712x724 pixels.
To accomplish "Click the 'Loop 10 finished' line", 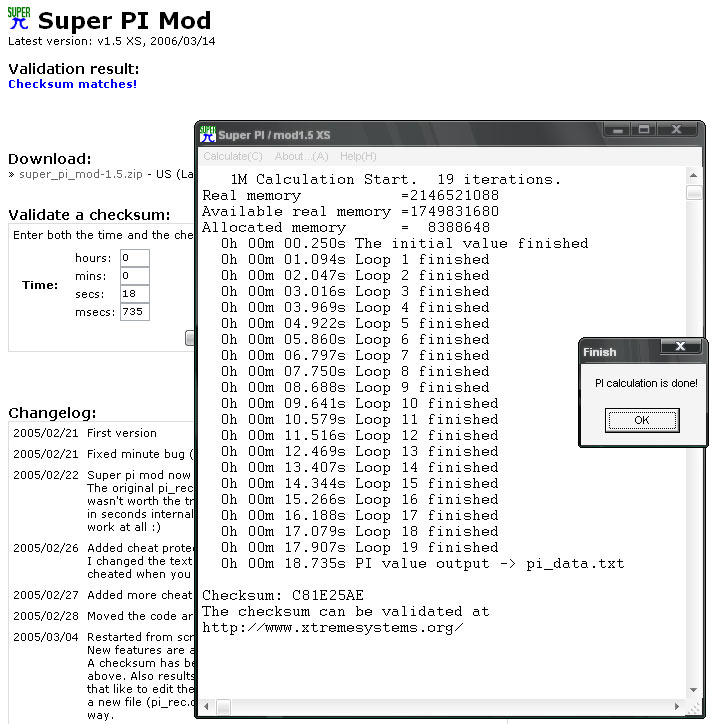I will click(x=359, y=404).
